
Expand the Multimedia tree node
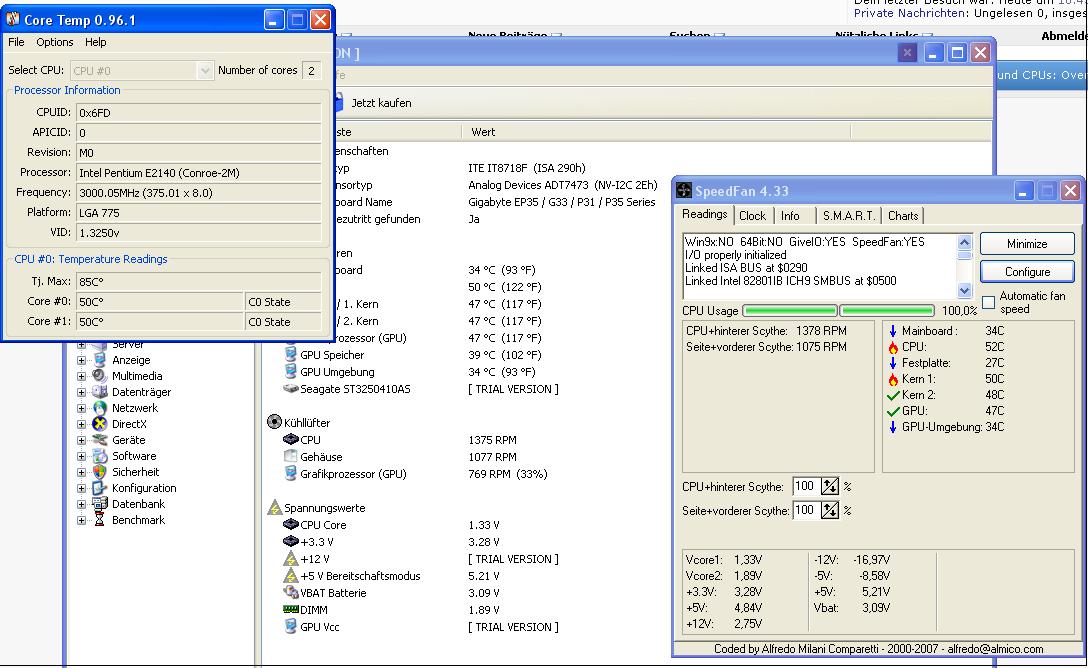pyautogui.click(x=81, y=376)
